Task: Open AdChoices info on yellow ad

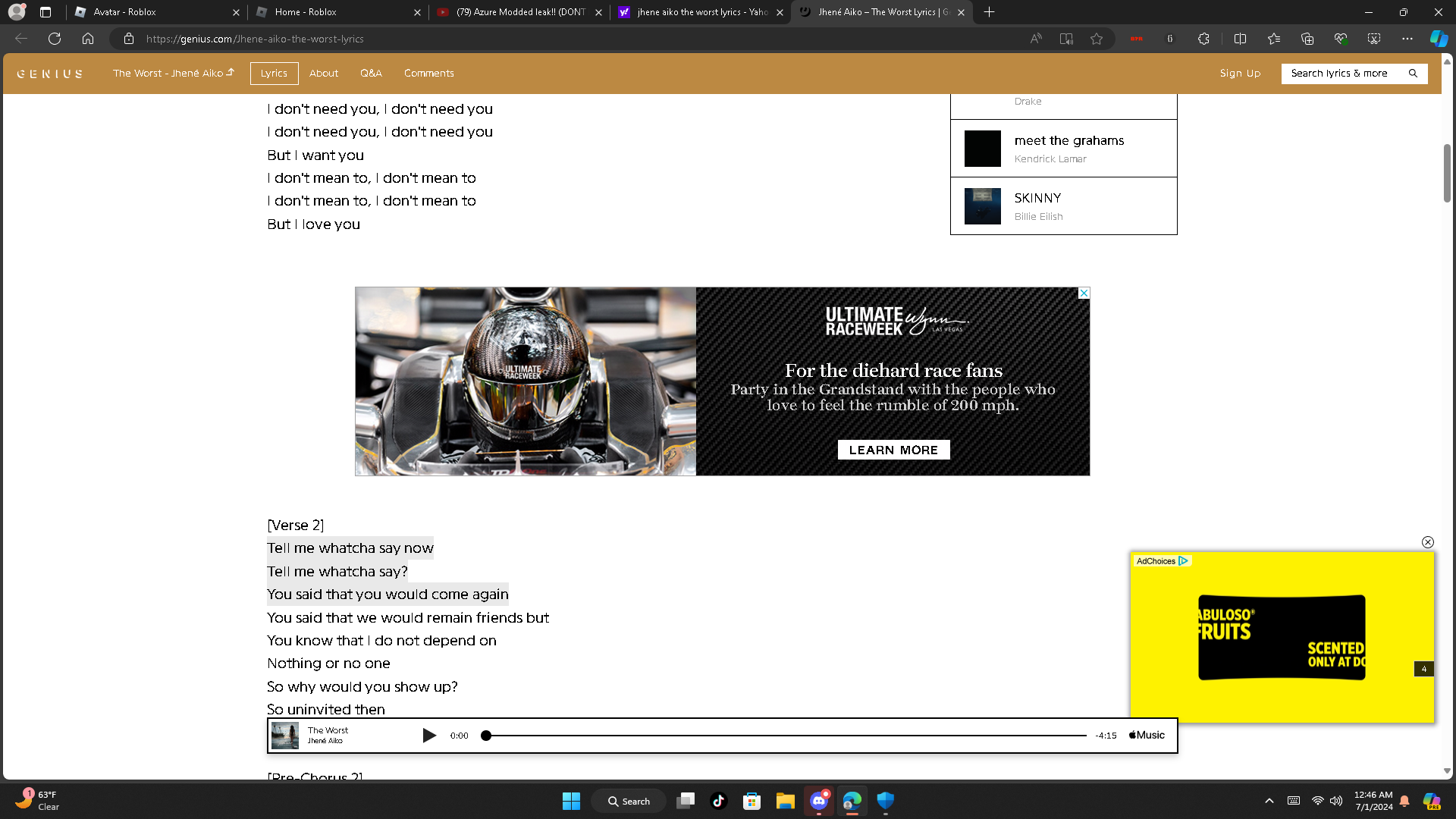Action: (x=1162, y=561)
